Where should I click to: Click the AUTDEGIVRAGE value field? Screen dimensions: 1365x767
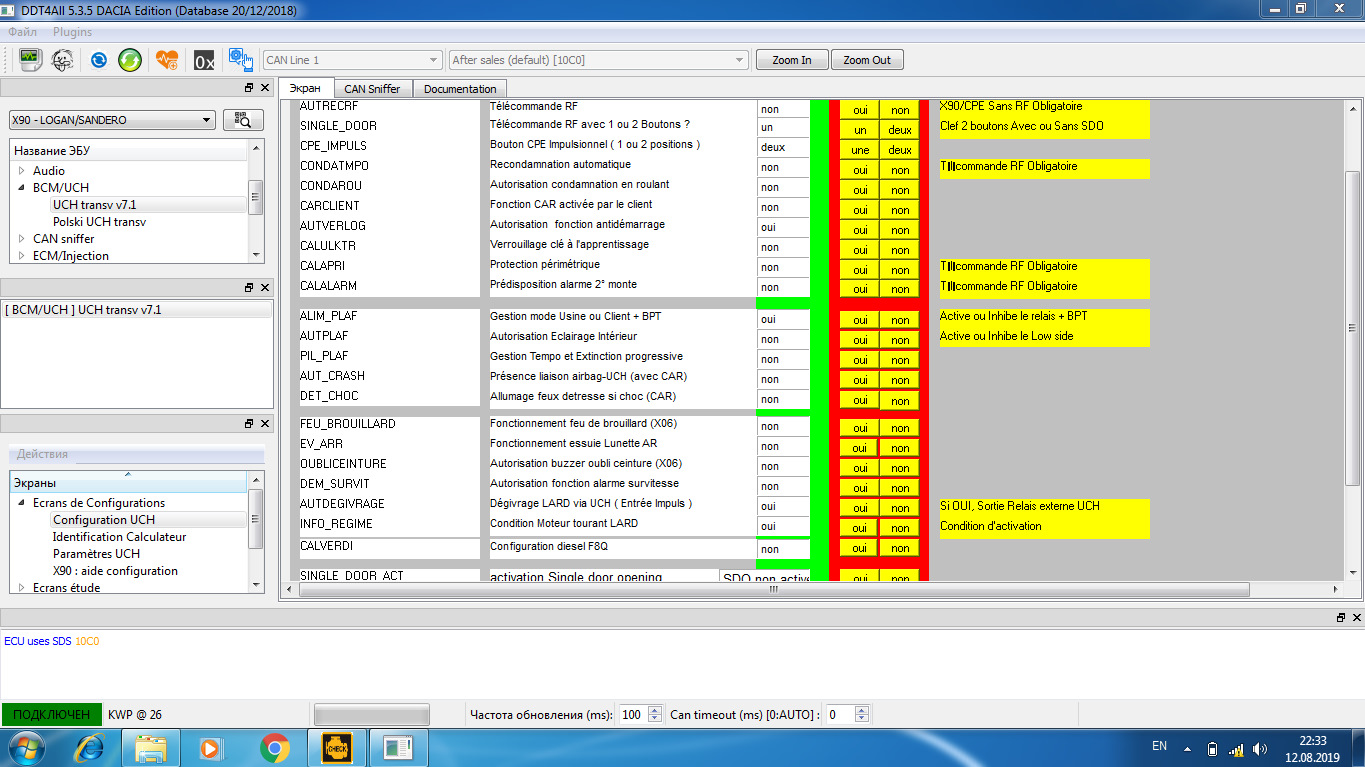(783, 506)
